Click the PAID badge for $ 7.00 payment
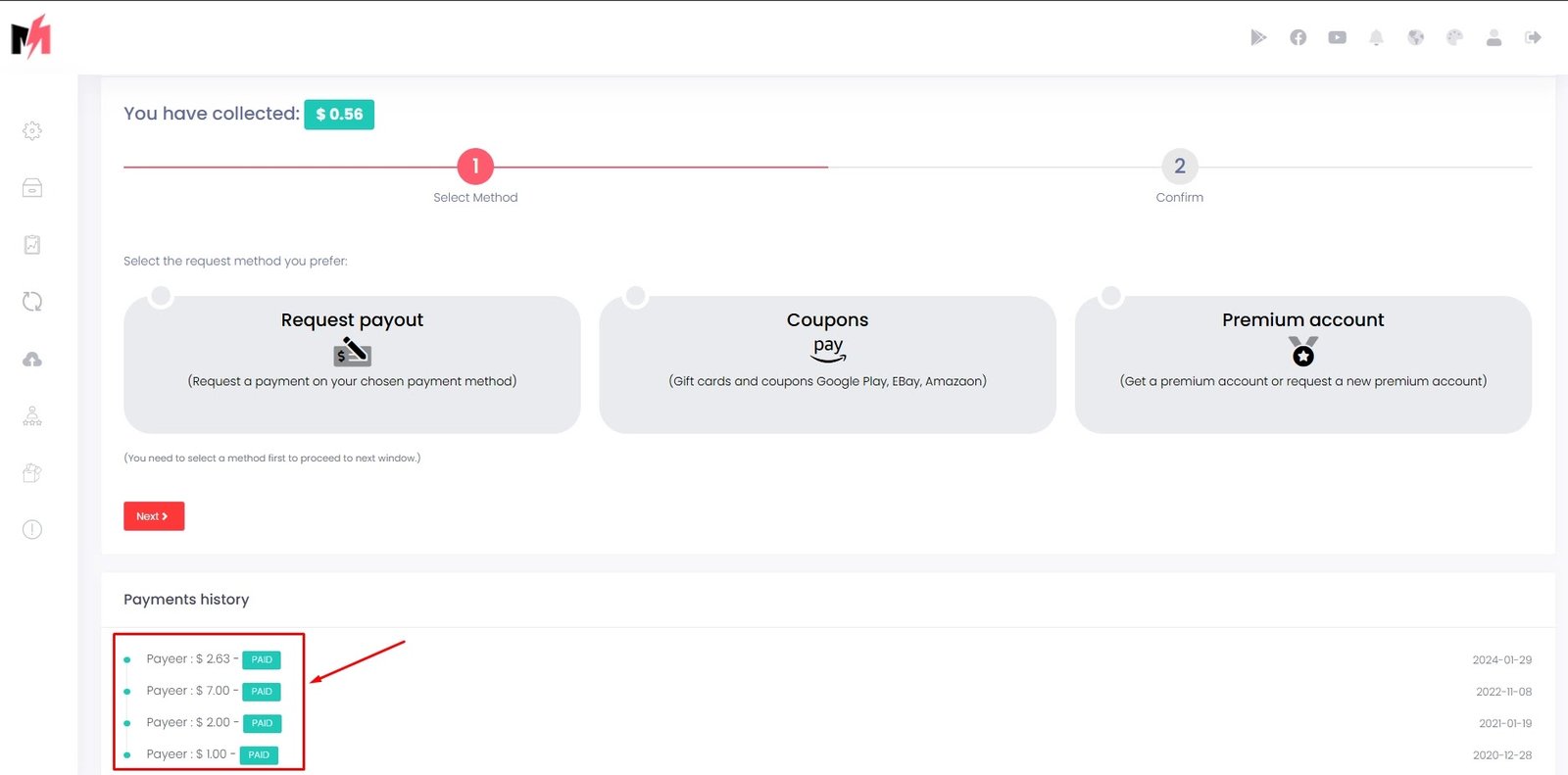This screenshot has height=775, width=1568. (x=262, y=692)
